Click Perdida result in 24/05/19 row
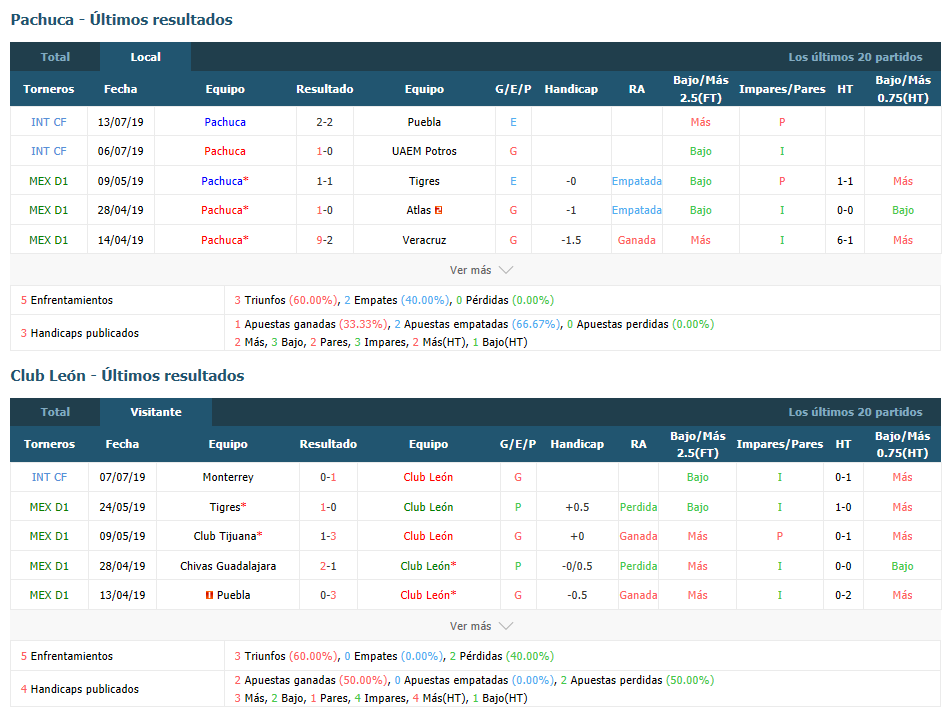 [x=638, y=507]
